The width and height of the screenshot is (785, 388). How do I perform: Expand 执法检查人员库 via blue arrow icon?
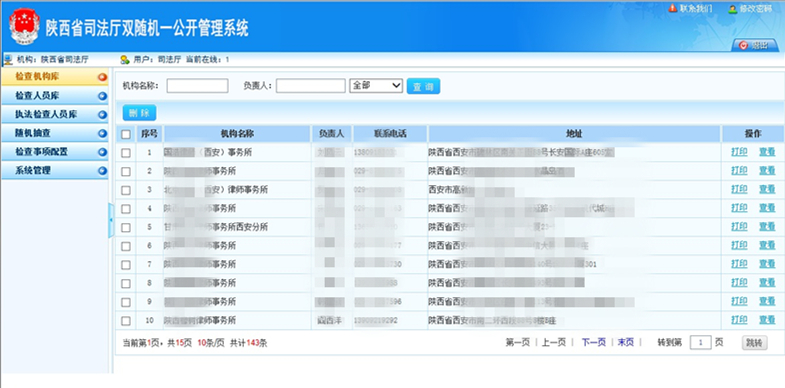[x=103, y=115]
